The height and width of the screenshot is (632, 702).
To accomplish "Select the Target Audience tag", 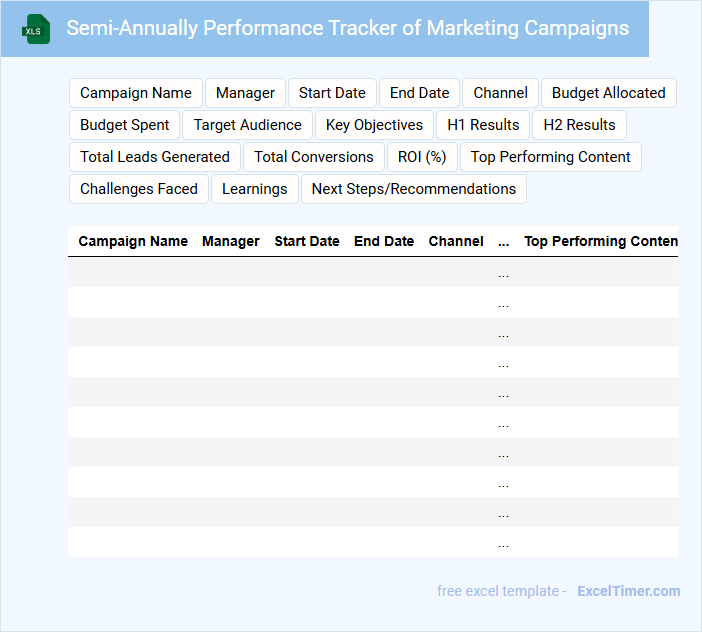I will pyautogui.click(x=247, y=125).
